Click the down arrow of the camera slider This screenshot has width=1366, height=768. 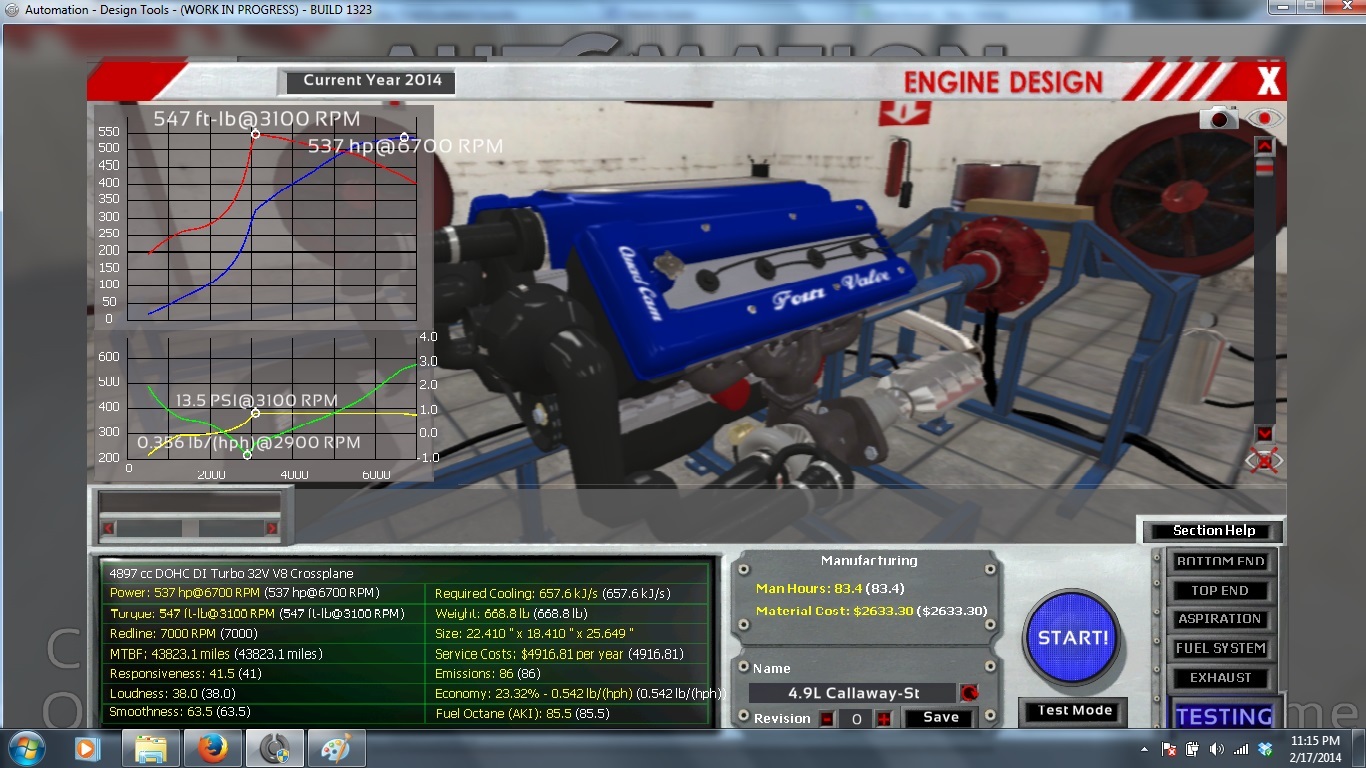(1264, 433)
